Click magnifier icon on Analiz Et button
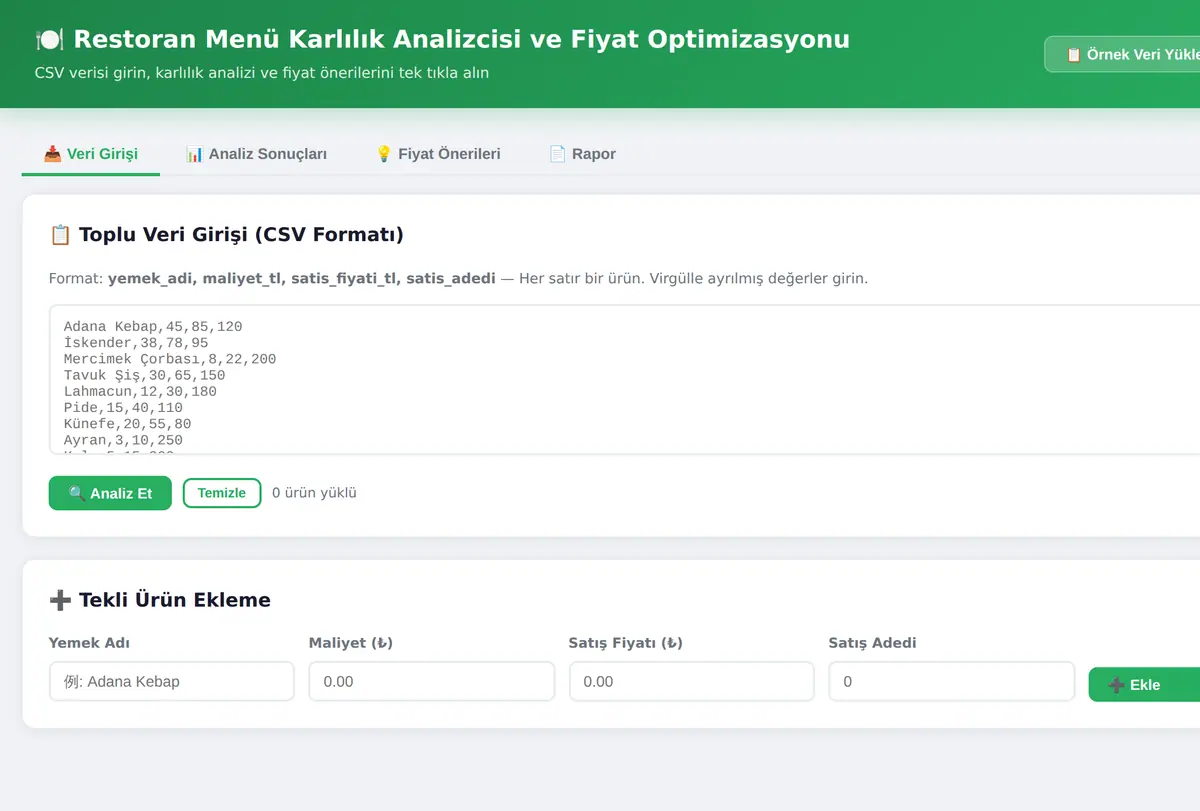This screenshot has height=811, width=1200. [x=77, y=493]
